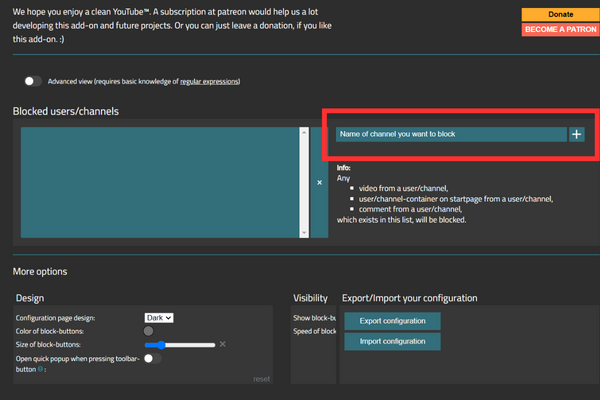
Task: Focus the channel name input field
Action: [450, 133]
